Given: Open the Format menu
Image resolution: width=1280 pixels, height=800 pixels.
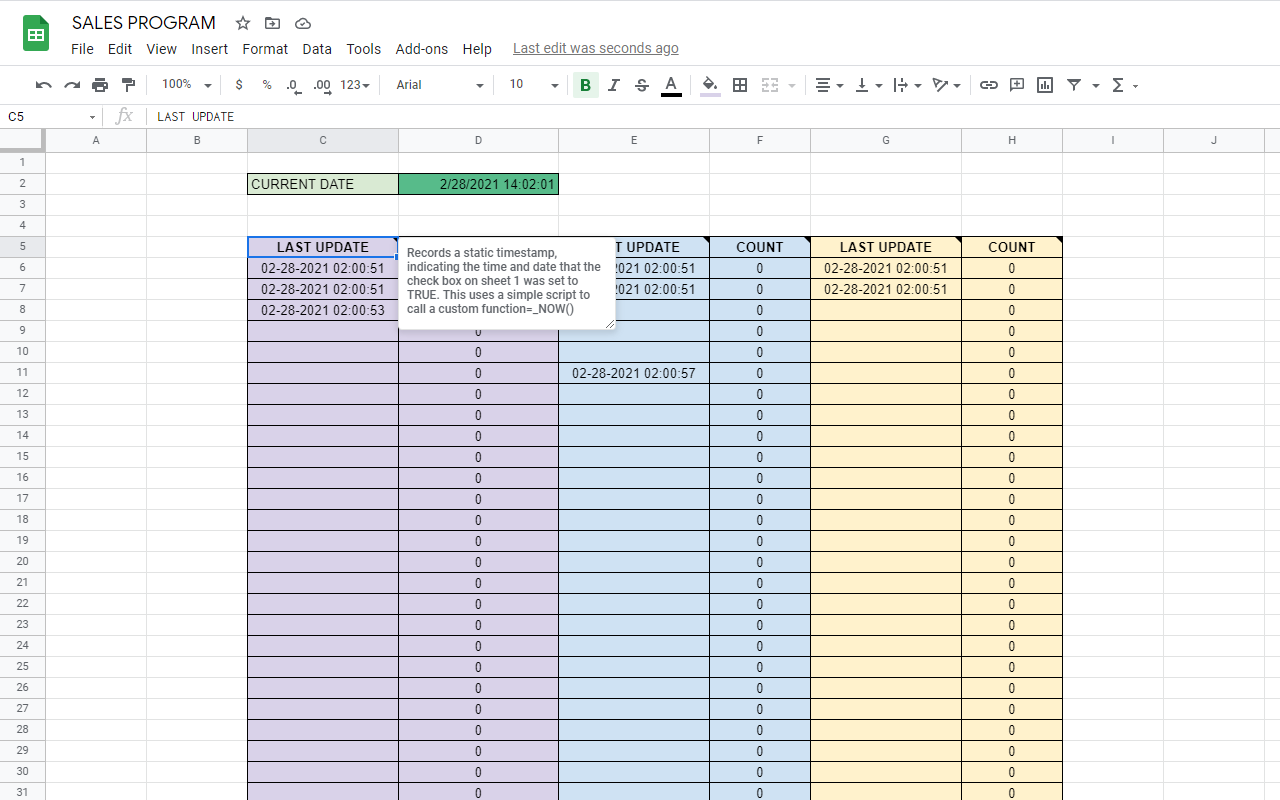Looking at the screenshot, I should (x=265, y=48).
